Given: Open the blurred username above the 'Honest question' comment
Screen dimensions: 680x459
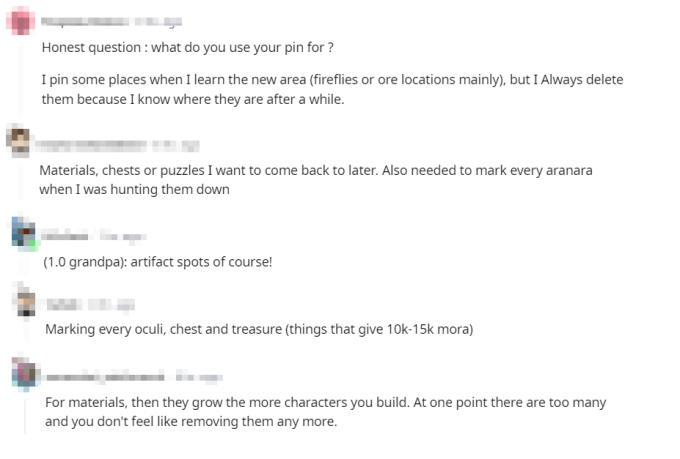Looking at the screenshot, I should point(86,20).
